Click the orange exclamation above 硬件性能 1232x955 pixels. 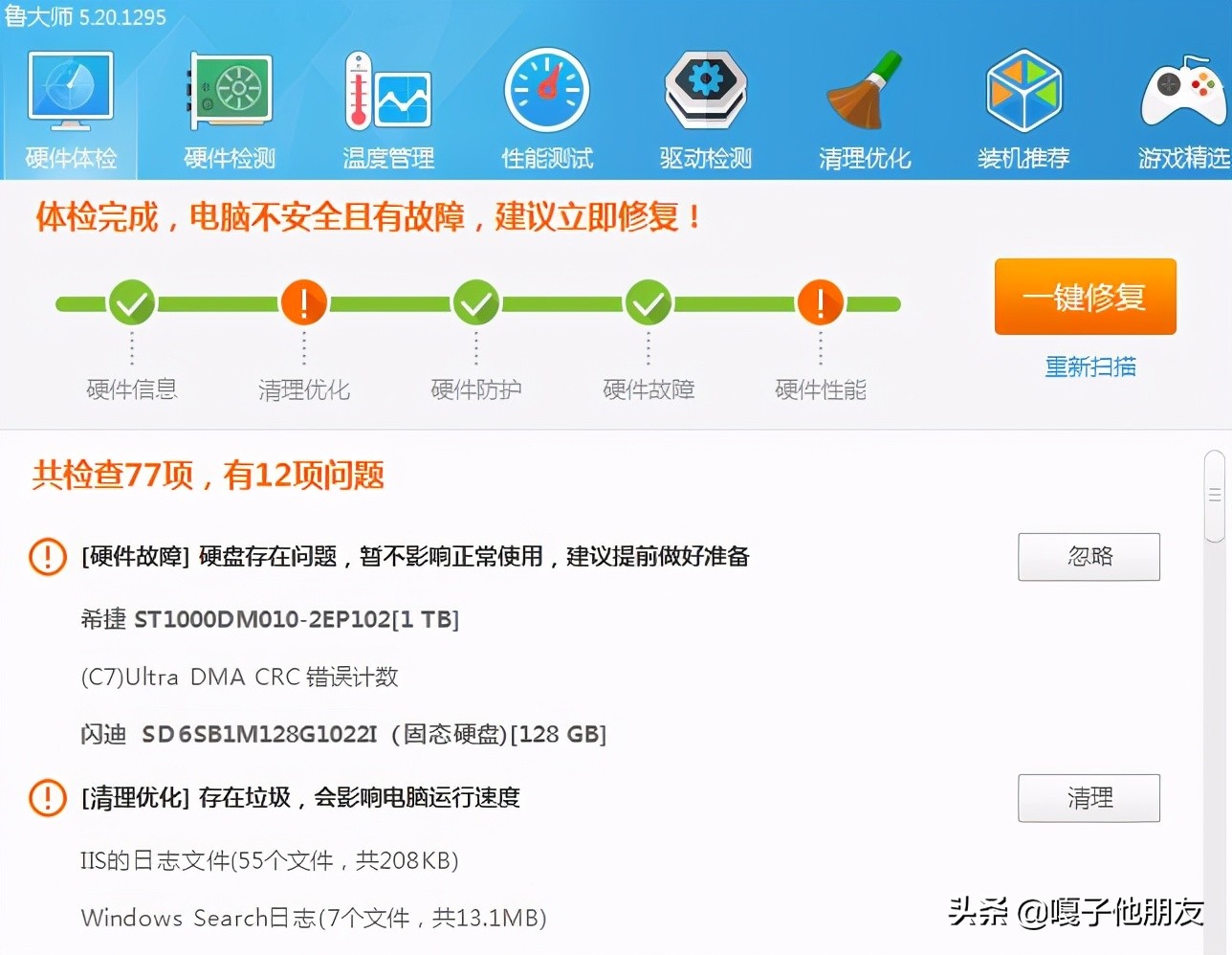click(820, 302)
